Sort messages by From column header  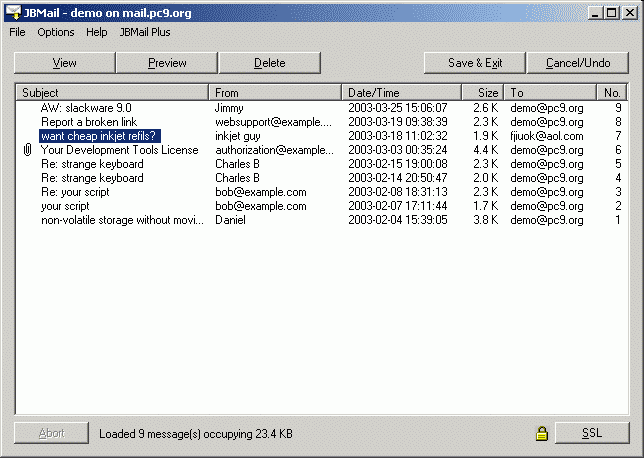(x=275, y=93)
